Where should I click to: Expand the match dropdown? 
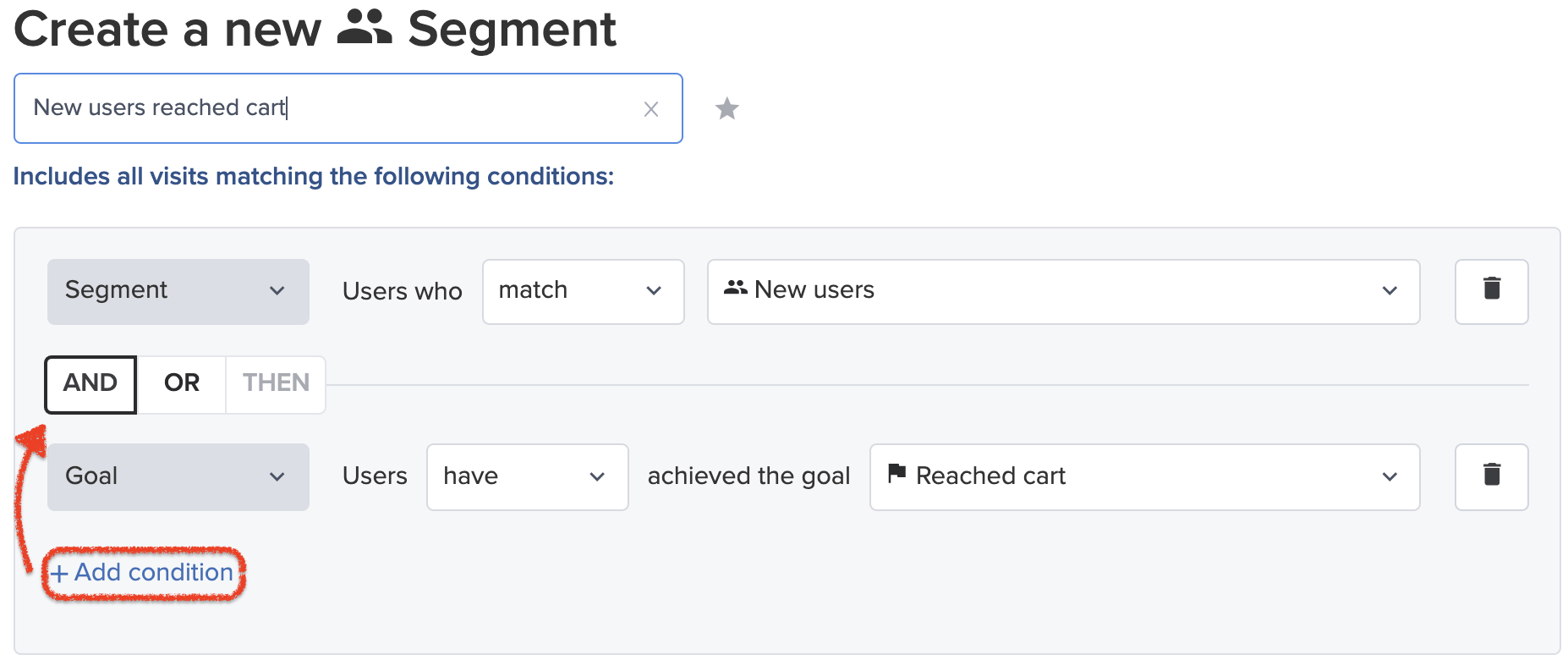click(x=584, y=291)
